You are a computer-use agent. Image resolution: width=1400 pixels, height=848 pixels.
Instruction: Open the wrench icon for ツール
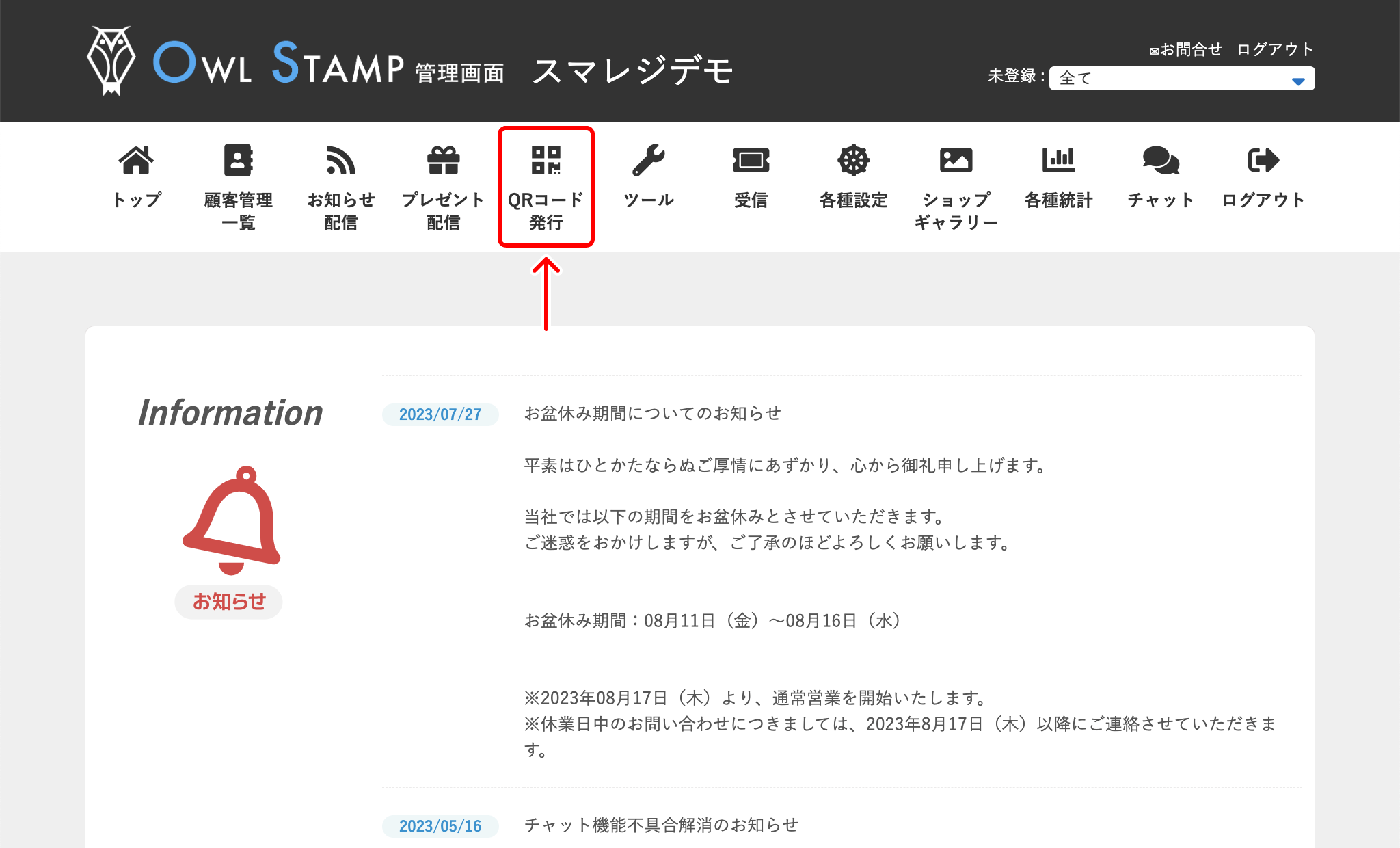[649, 161]
